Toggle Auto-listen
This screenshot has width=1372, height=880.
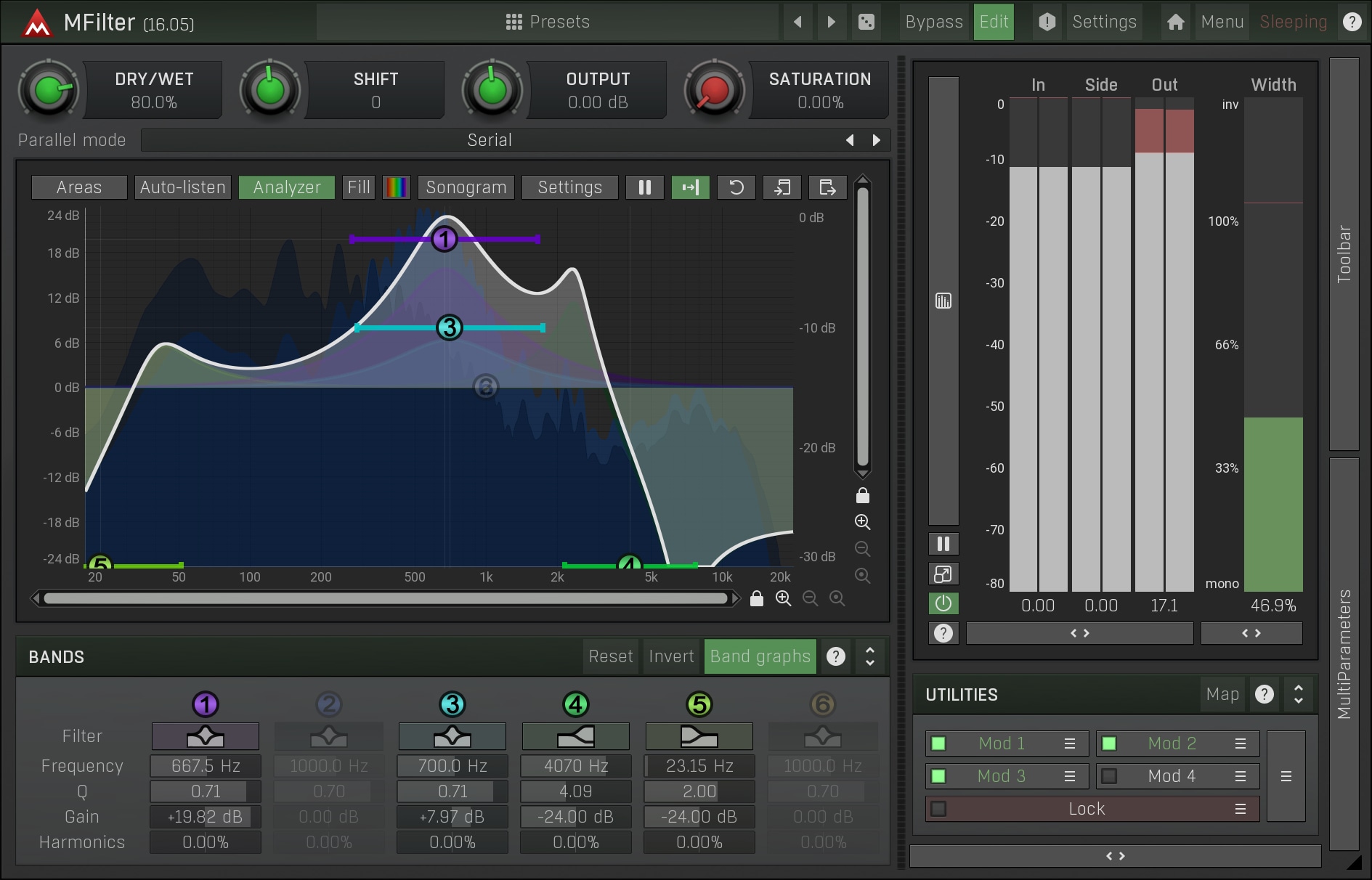tap(183, 187)
